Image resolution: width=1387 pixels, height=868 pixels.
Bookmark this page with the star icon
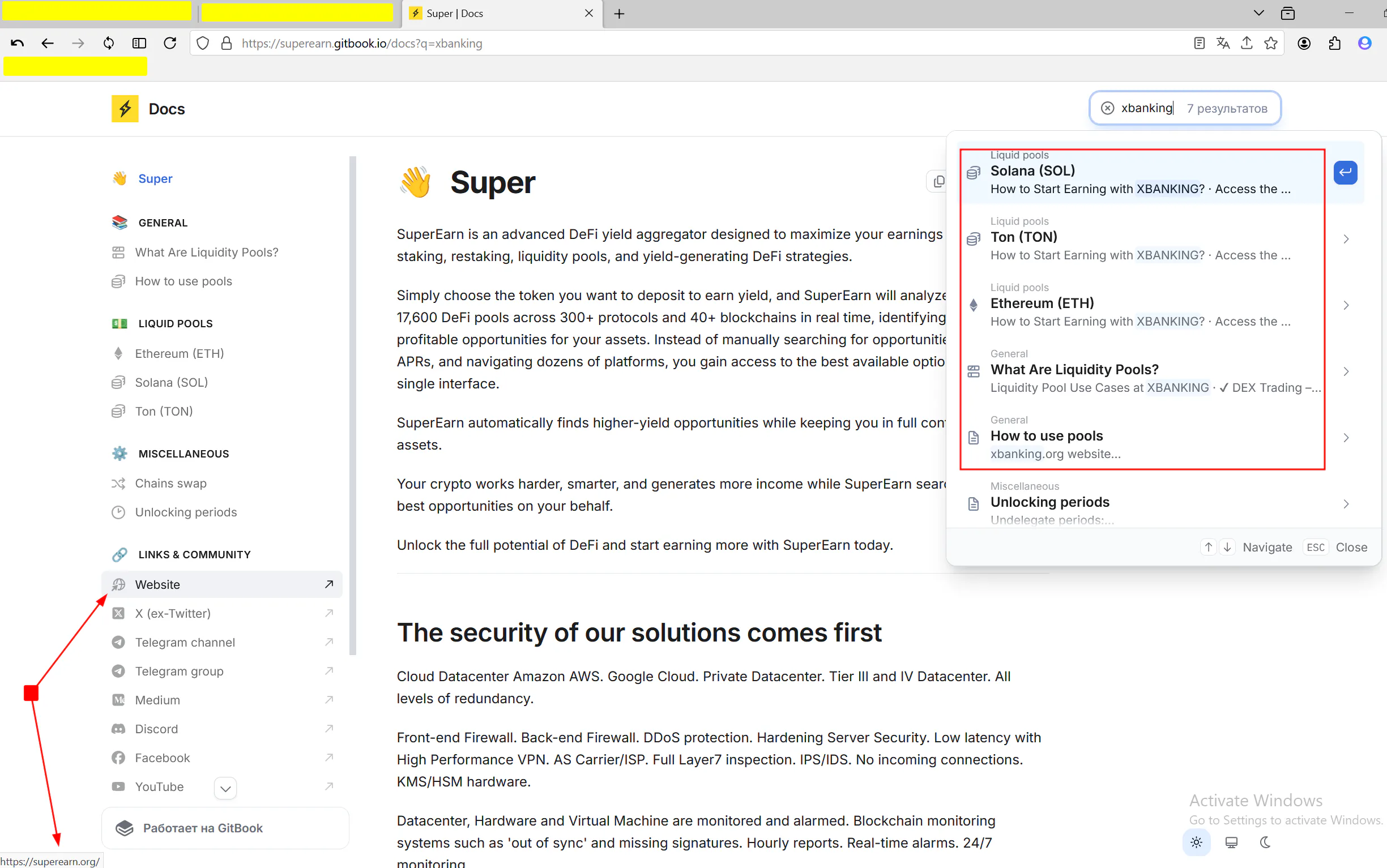click(1270, 43)
